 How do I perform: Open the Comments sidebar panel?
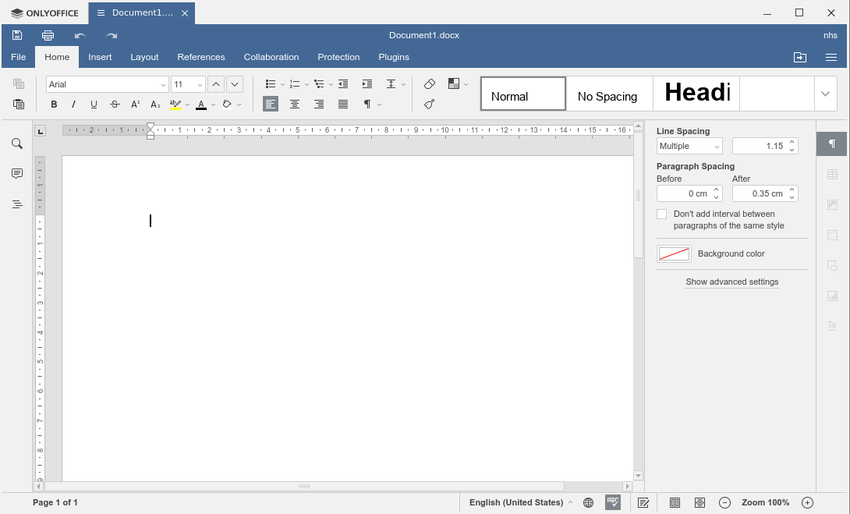[17, 174]
